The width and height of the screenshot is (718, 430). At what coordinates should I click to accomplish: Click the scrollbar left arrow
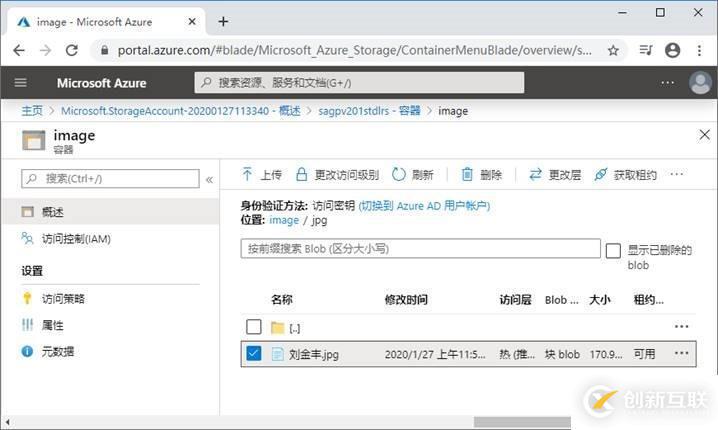[7, 422]
